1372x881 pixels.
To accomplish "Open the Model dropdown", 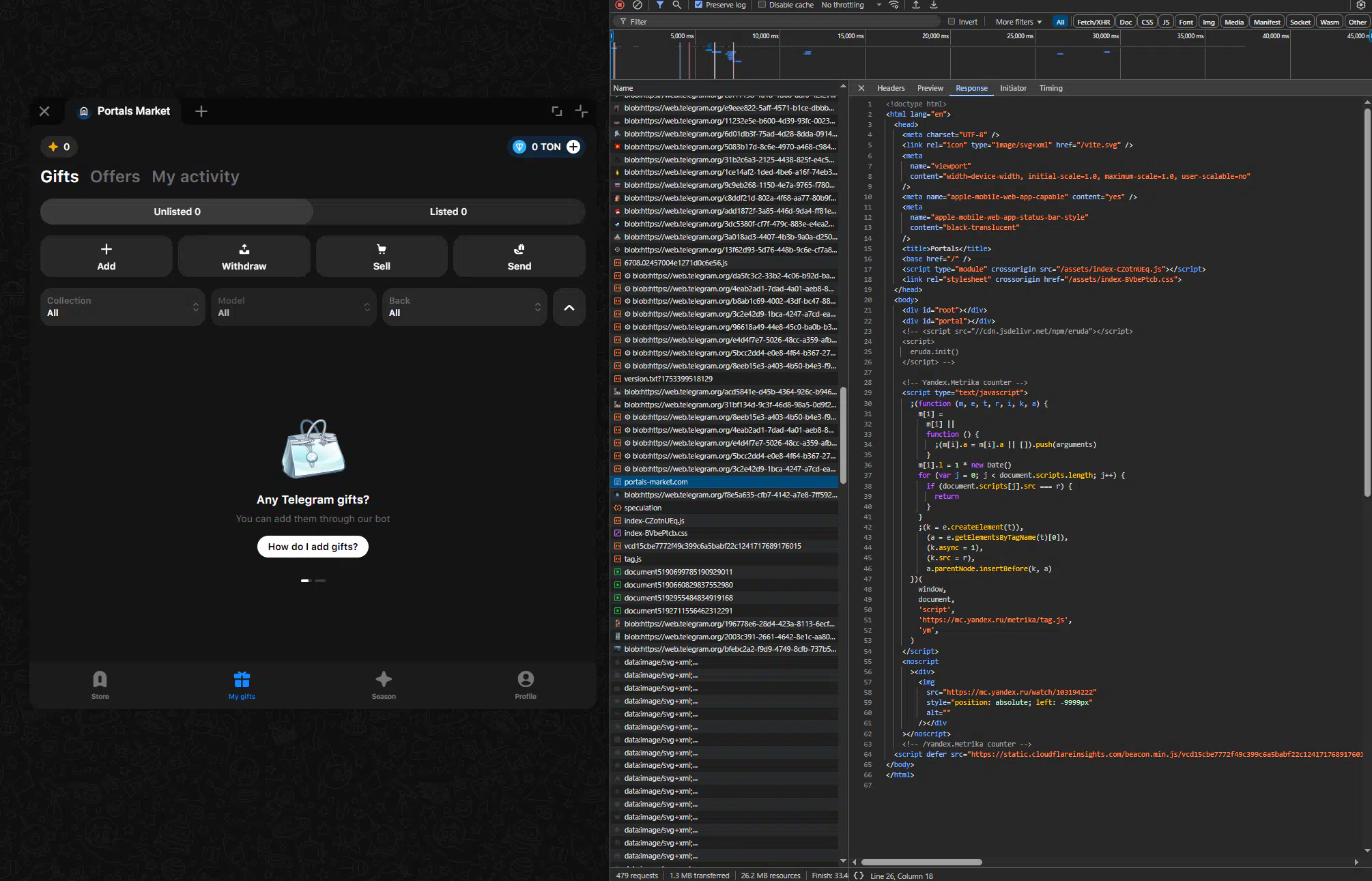I will click(x=294, y=306).
